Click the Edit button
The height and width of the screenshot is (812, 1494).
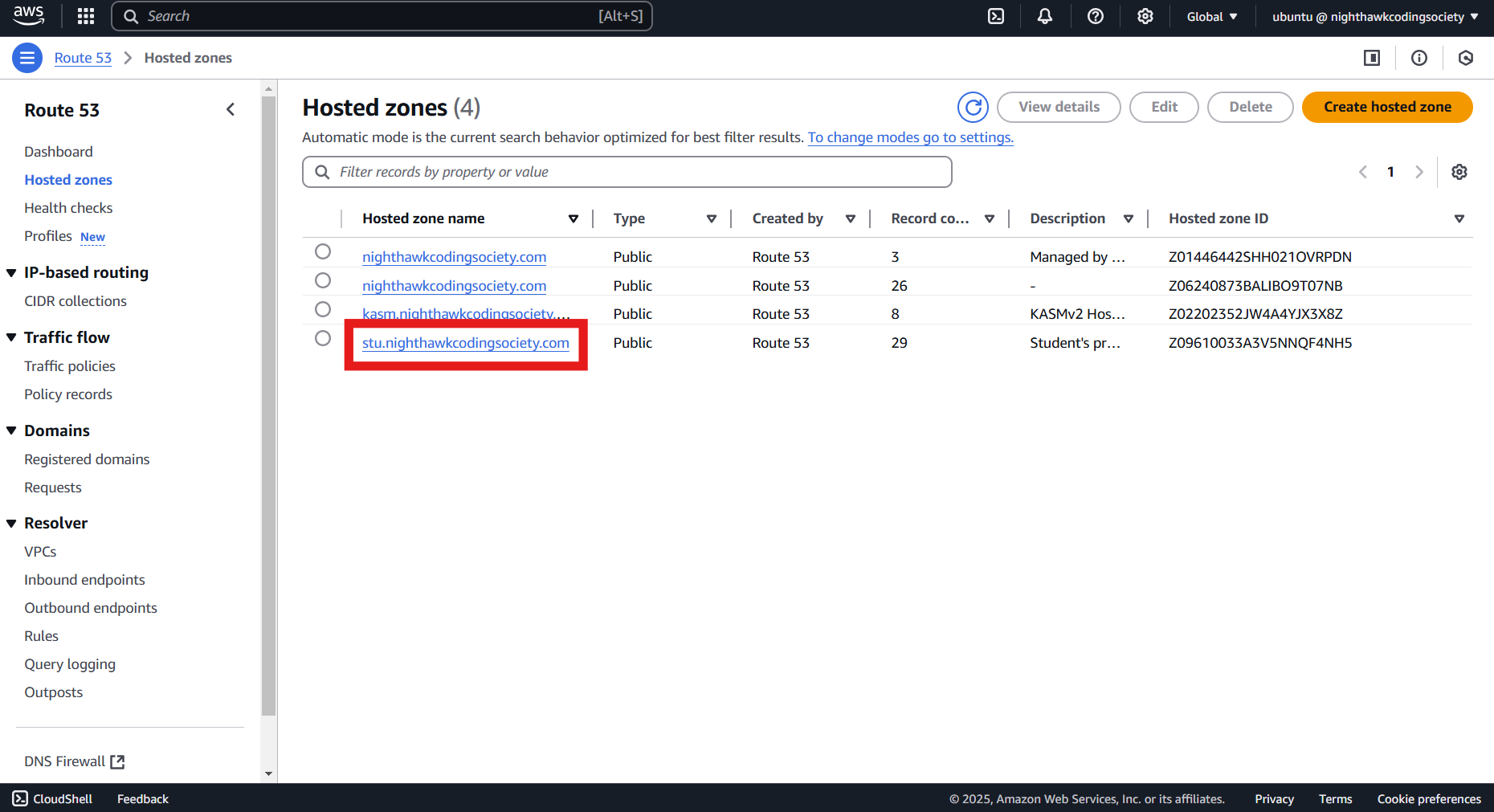point(1164,107)
